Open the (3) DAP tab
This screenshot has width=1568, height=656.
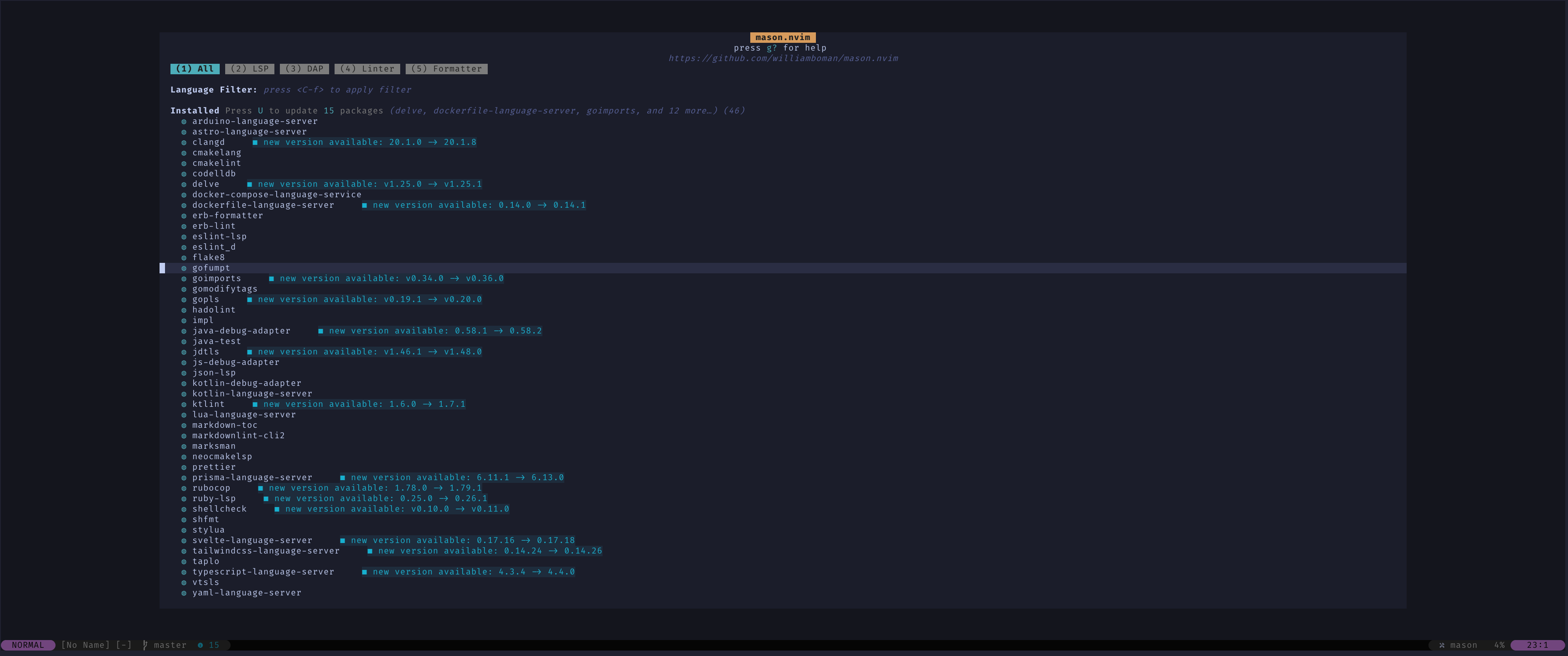[304, 69]
